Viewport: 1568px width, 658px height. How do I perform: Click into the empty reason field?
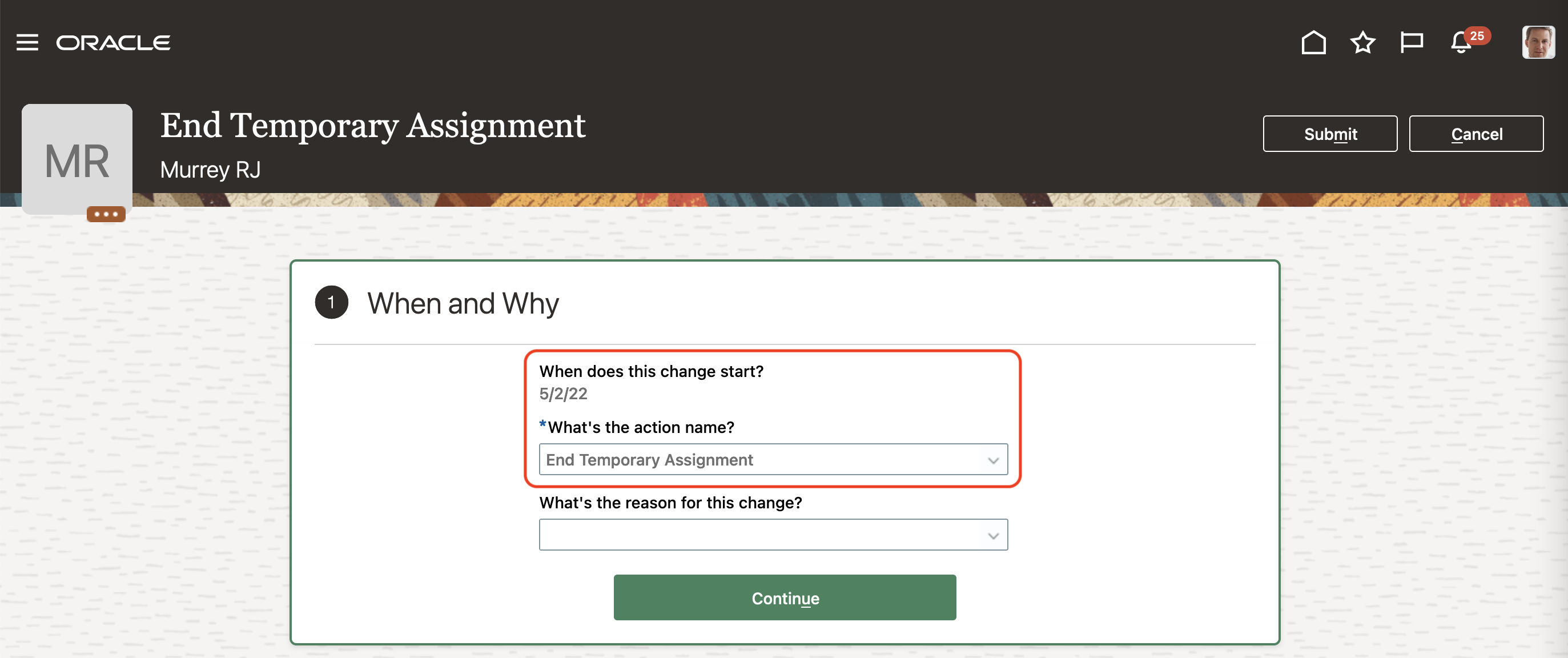click(761, 536)
